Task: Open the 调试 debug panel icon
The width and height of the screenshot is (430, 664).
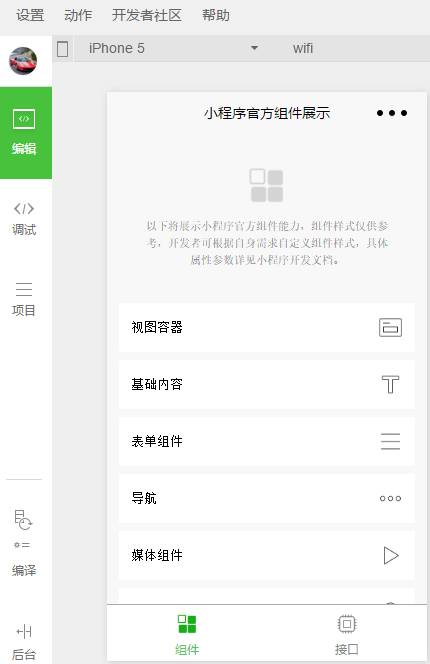Action: click(24, 208)
